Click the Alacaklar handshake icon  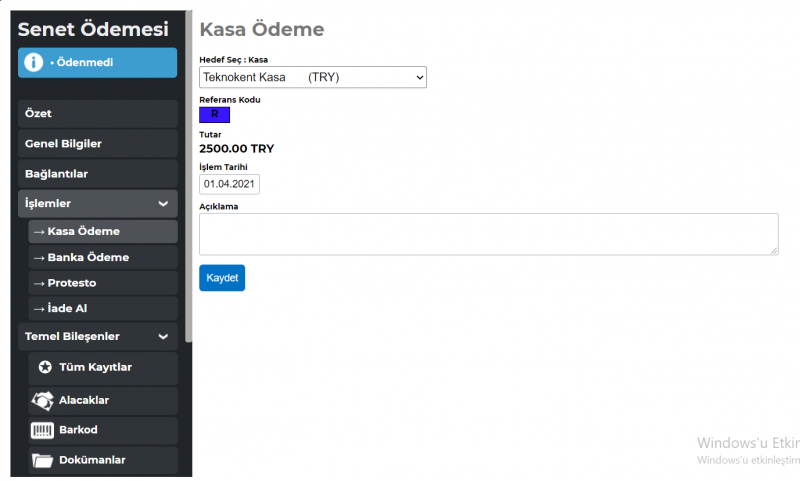[x=42, y=400]
